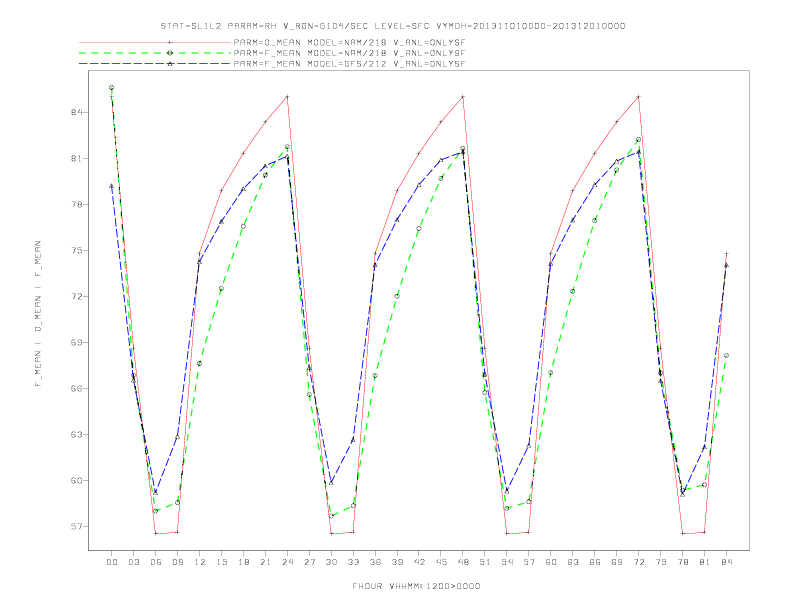Click the green NAM circle point at hour 39
The width and height of the screenshot is (792, 612).
[x=397, y=296]
